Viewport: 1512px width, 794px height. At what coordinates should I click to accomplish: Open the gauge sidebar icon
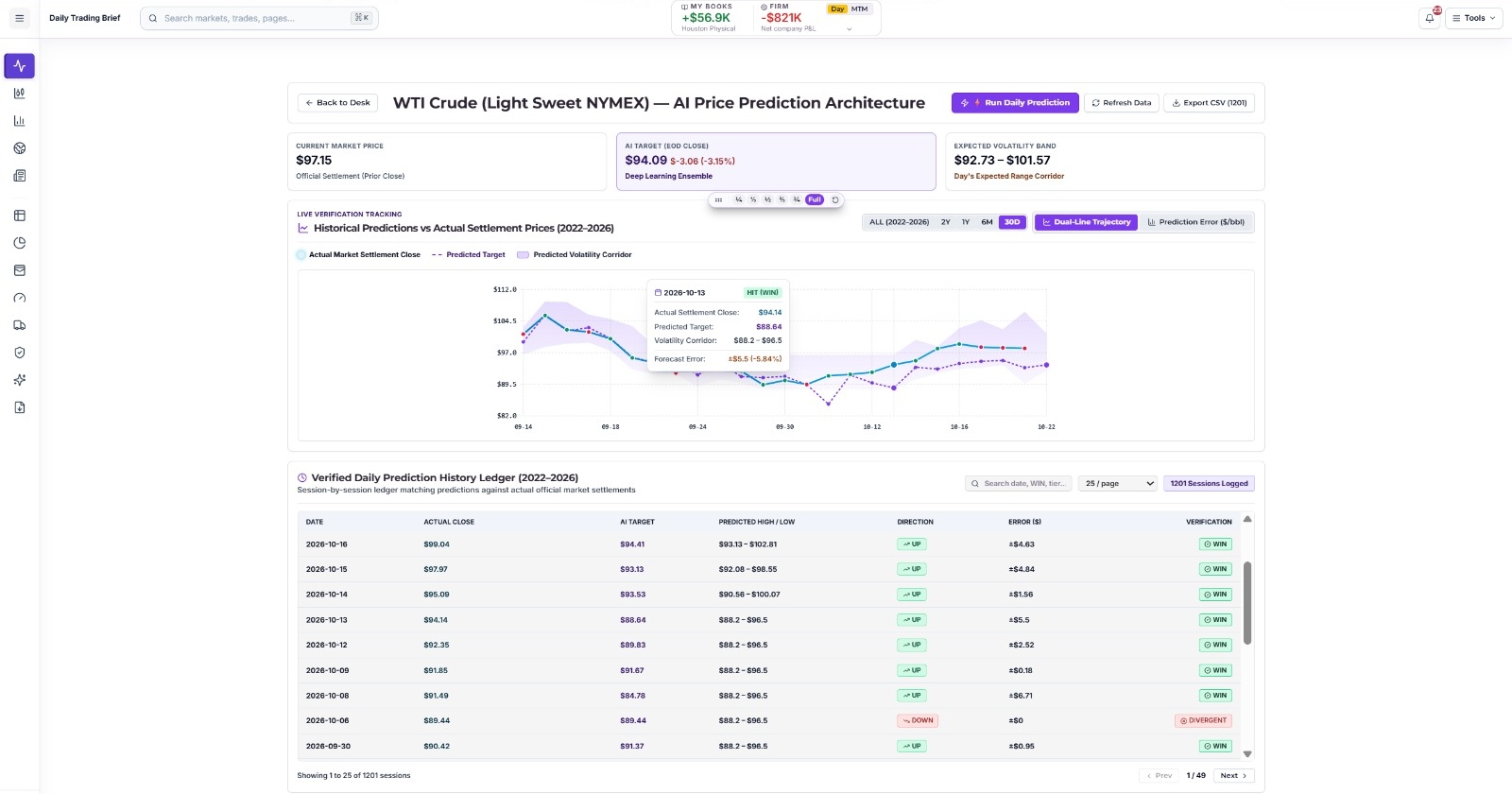[x=20, y=298]
